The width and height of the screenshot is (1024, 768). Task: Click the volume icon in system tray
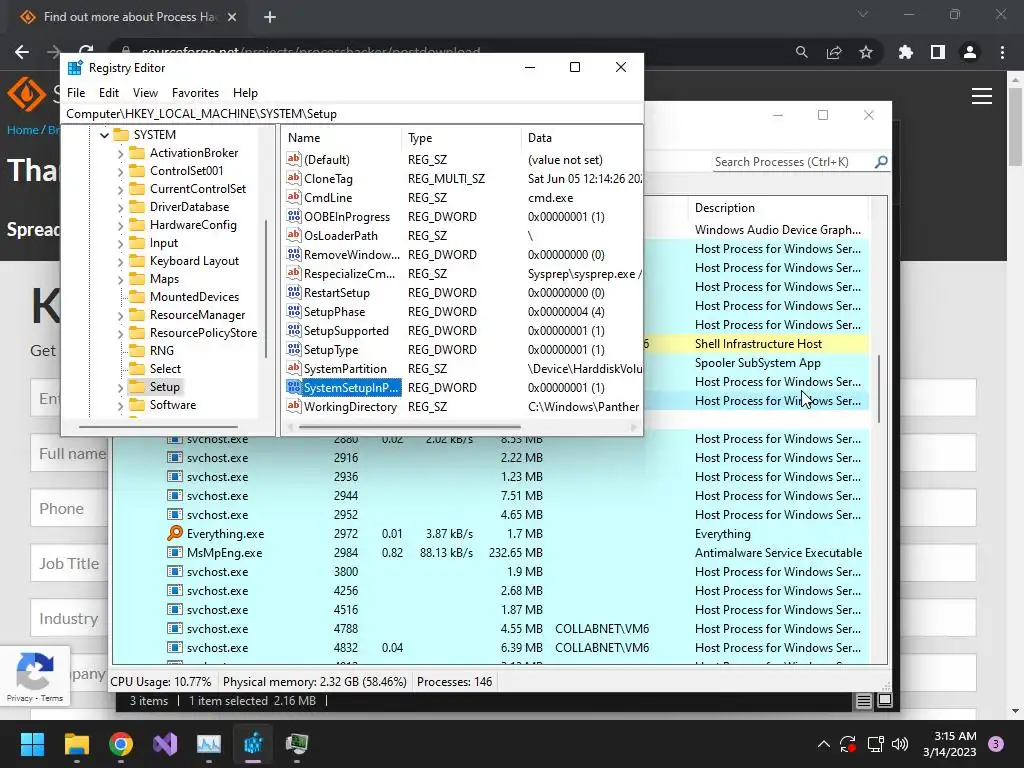[900, 744]
